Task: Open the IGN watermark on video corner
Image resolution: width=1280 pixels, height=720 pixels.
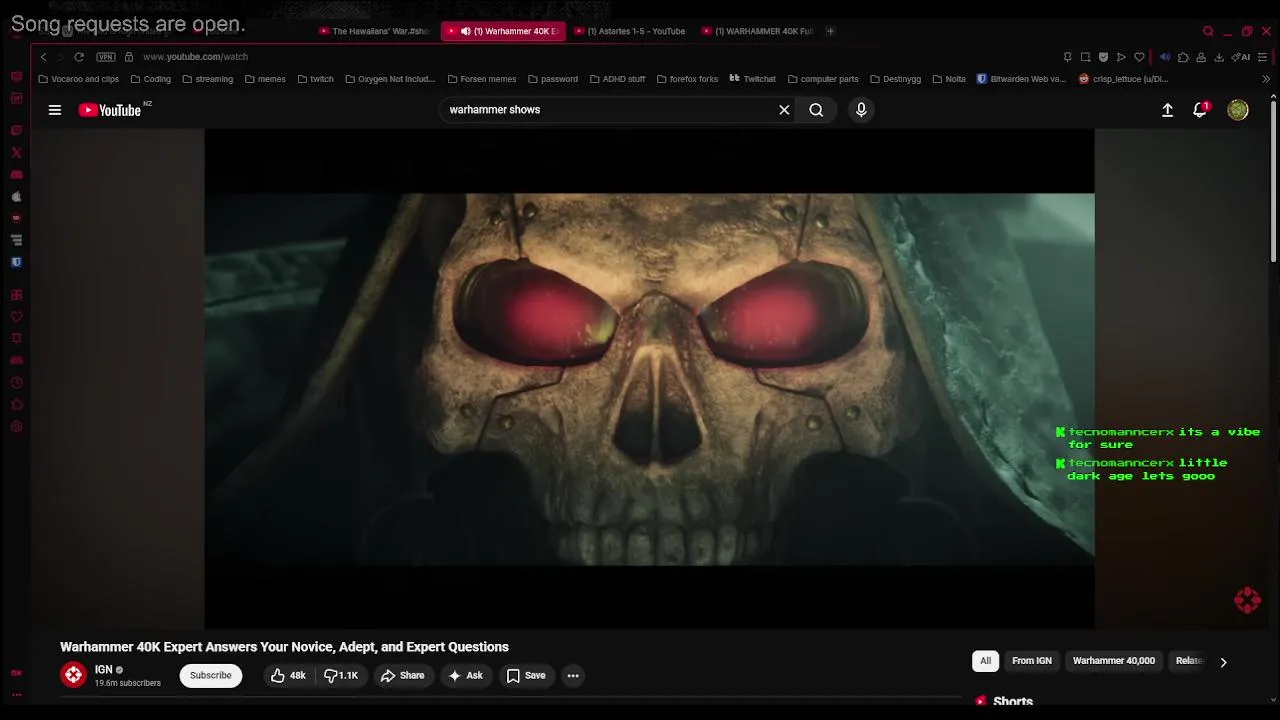Action: click(1247, 600)
